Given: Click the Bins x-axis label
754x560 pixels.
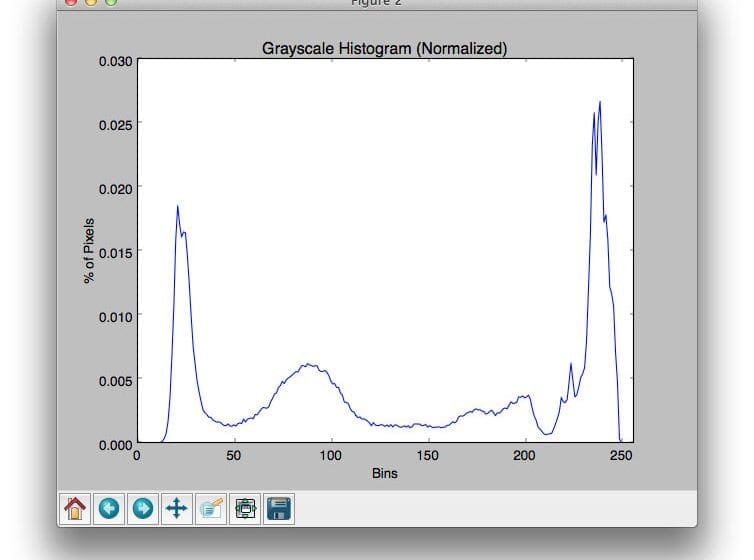Looking at the screenshot, I should [x=385, y=473].
